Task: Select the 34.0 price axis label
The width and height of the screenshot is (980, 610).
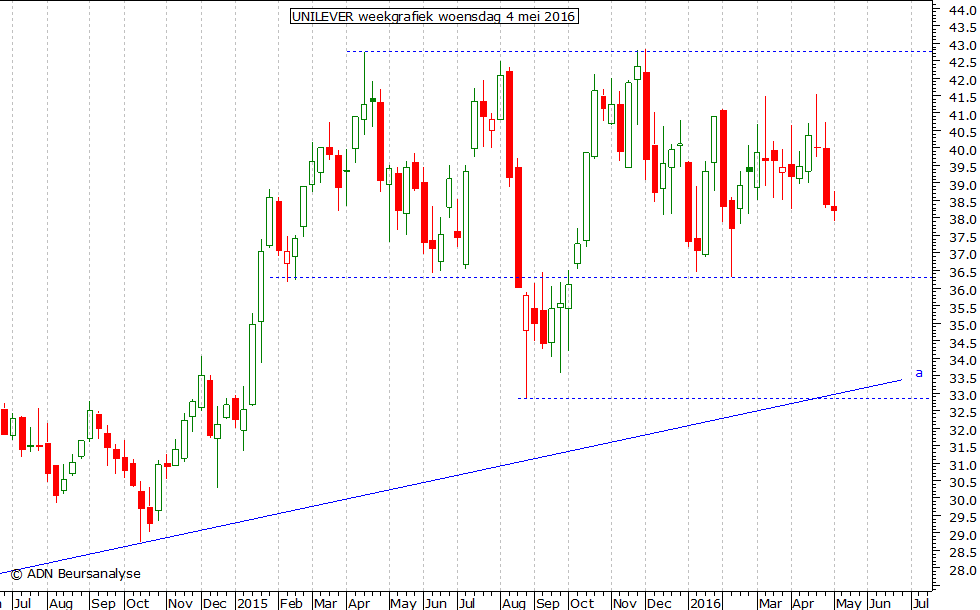Action: (962, 361)
